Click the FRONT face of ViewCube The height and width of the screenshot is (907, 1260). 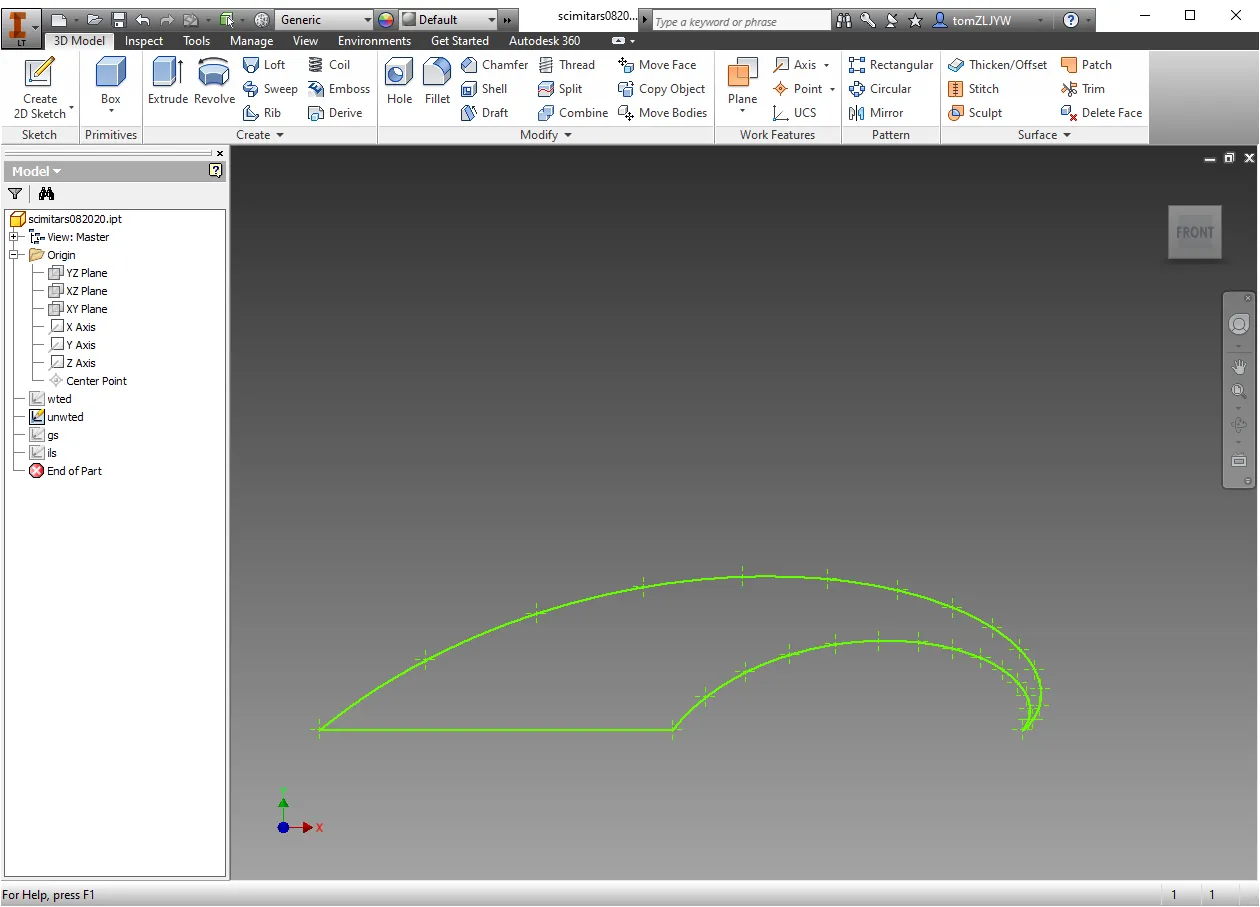pyautogui.click(x=1195, y=232)
